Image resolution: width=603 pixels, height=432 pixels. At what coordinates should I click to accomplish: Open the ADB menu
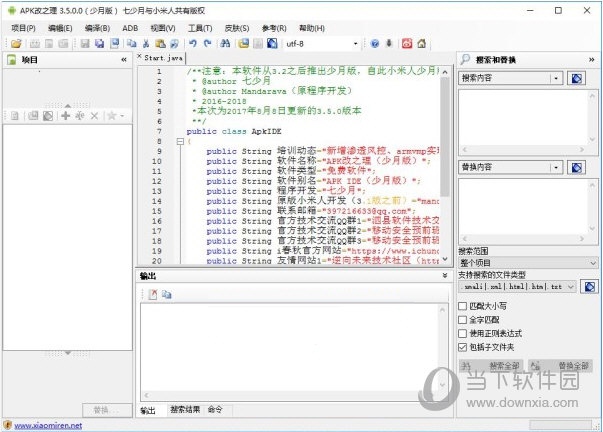pyautogui.click(x=130, y=28)
